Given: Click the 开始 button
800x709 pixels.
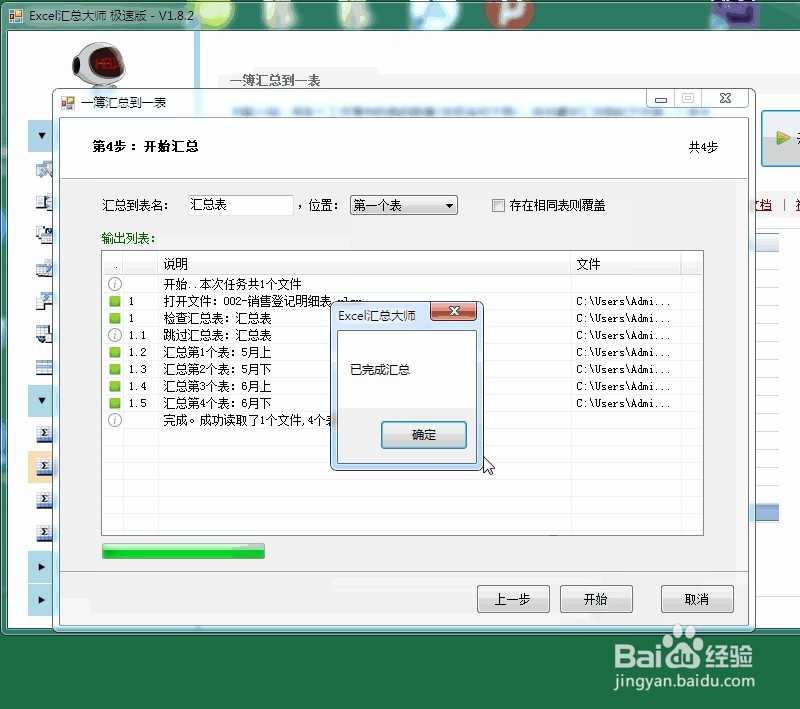Looking at the screenshot, I should coord(596,599).
